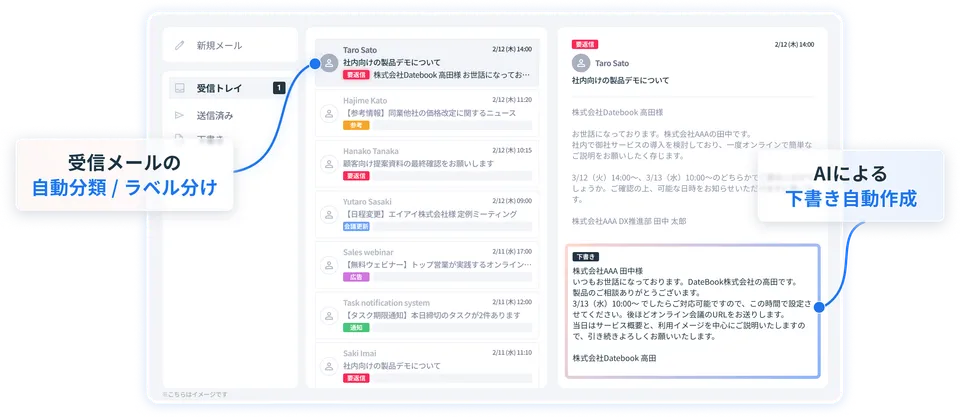Compose a new mail with 新規メール

(x=230, y=45)
